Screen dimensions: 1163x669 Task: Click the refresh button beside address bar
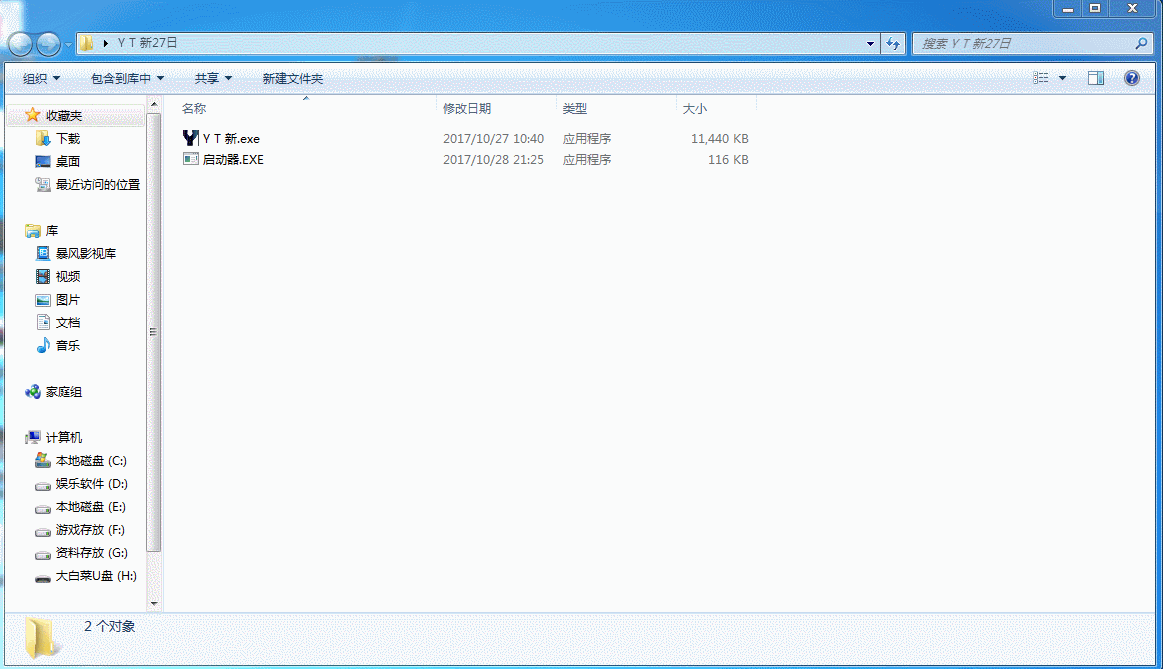(894, 44)
